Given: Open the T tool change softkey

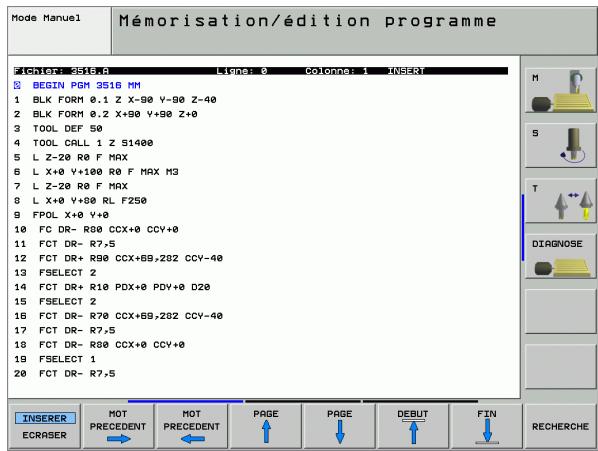Looking at the screenshot, I should (560, 201).
